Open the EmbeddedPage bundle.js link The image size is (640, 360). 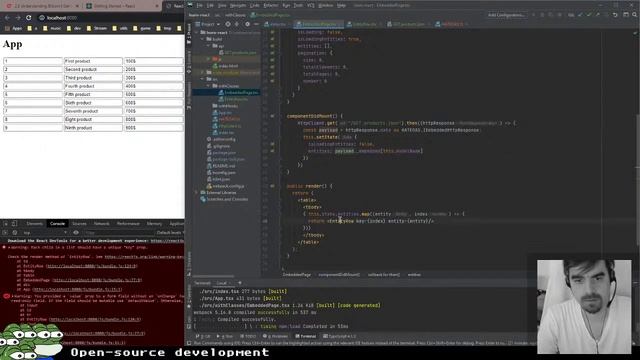[97, 280]
